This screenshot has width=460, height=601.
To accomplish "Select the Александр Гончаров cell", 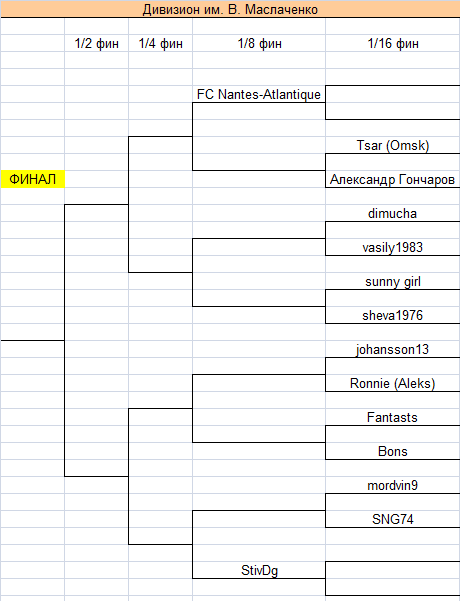I will click(x=393, y=179).
